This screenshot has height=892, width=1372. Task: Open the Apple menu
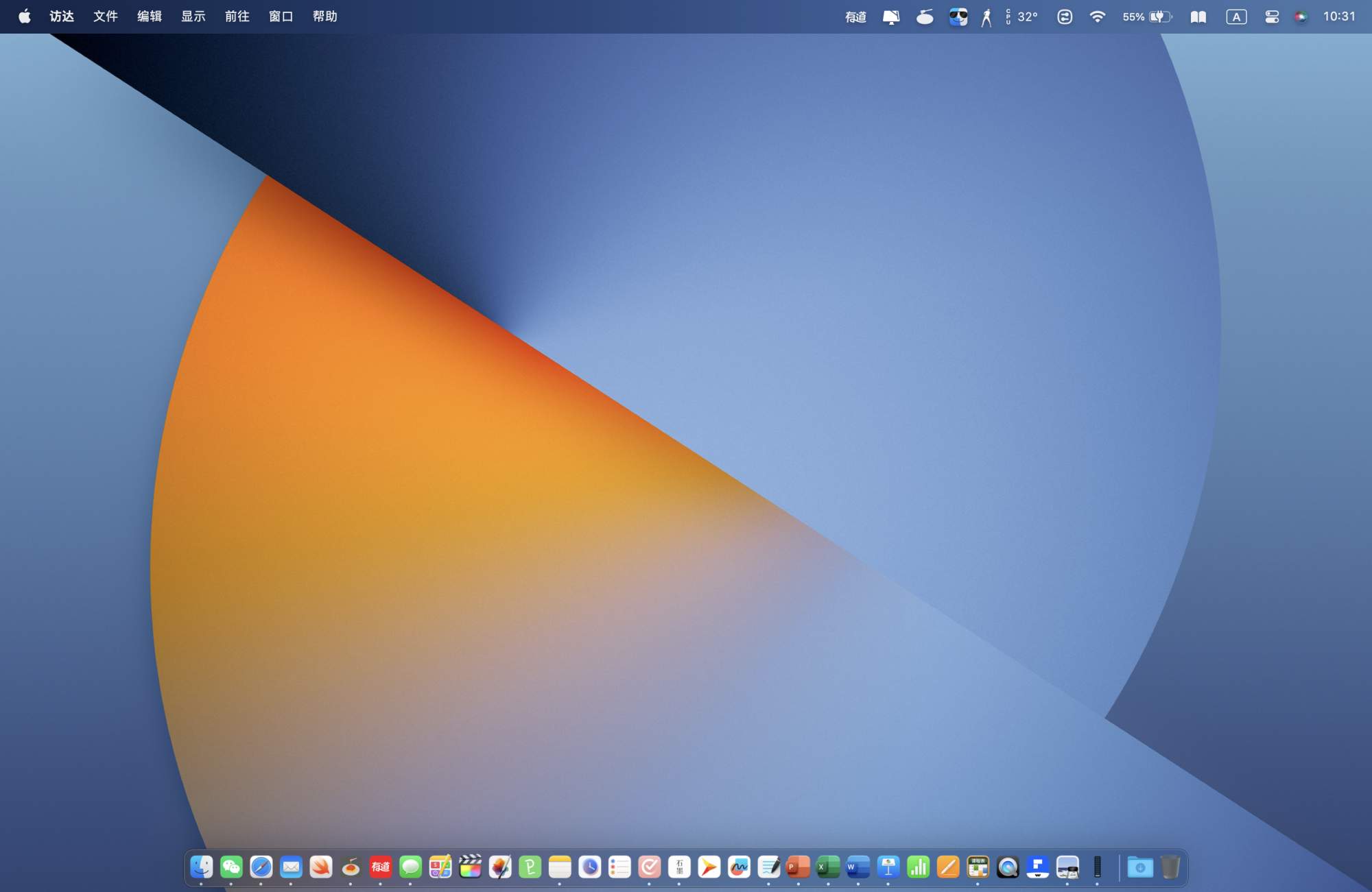25,16
